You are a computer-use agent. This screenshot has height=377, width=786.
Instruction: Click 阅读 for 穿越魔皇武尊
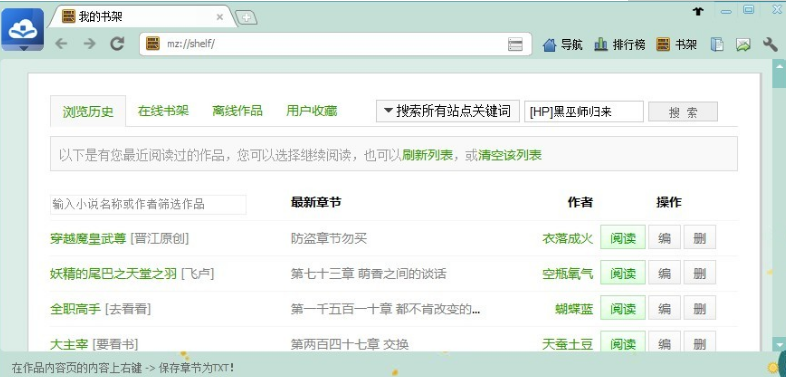(623, 237)
